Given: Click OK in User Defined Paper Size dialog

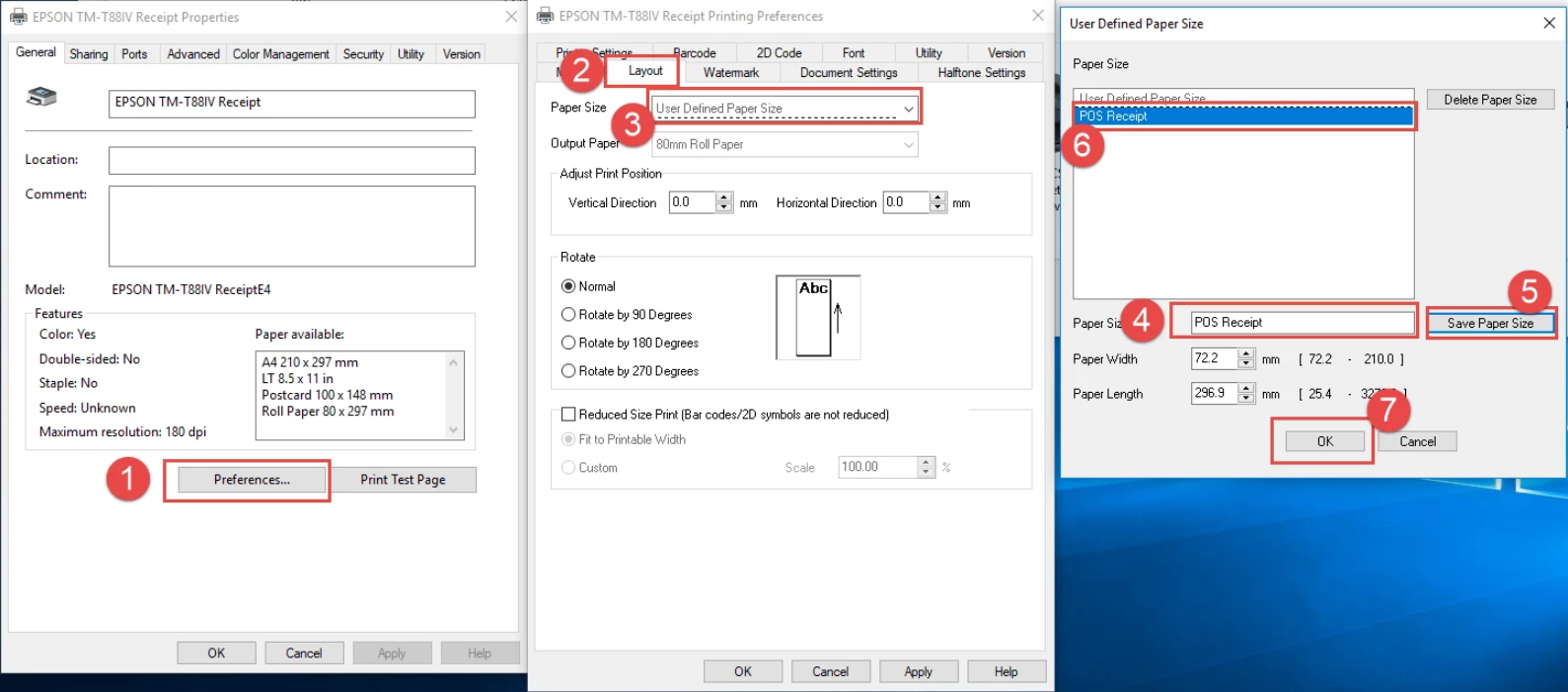Looking at the screenshot, I should point(1325,441).
